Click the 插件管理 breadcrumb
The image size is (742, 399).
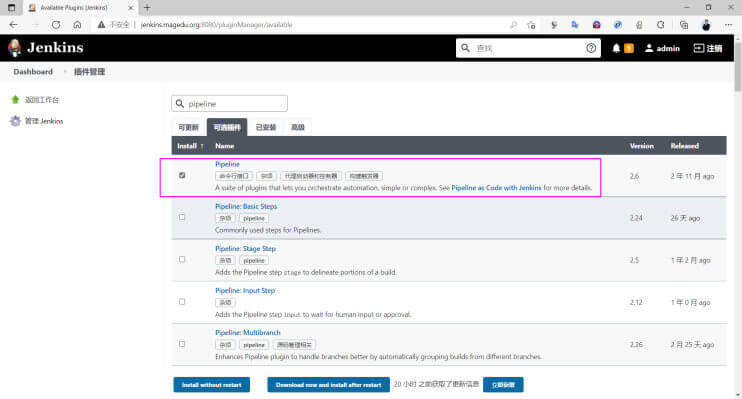[89, 71]
